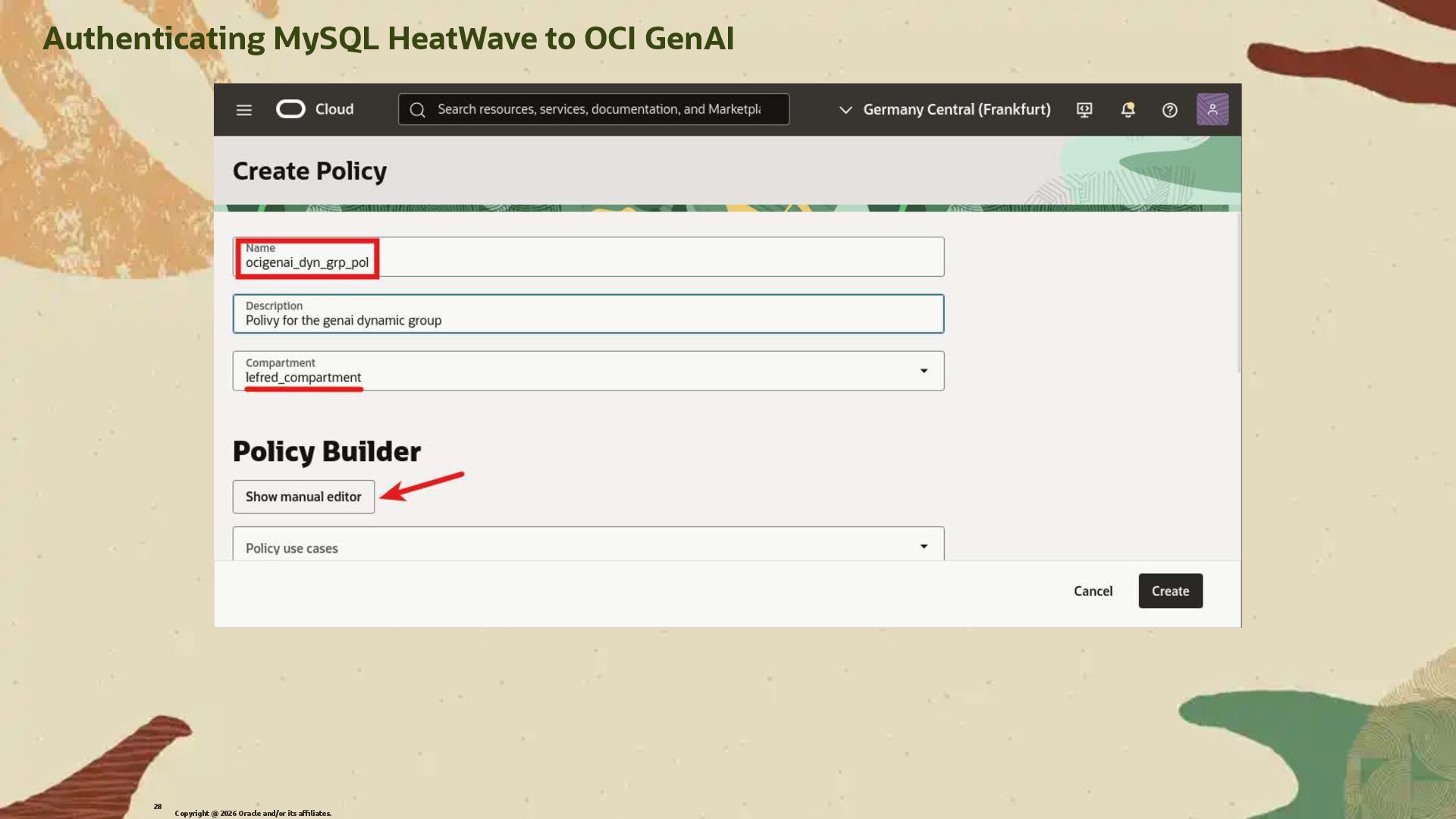Click the Cloud text beside the logo
This screenshot has width=1456, height=819.
click(334, 109)
